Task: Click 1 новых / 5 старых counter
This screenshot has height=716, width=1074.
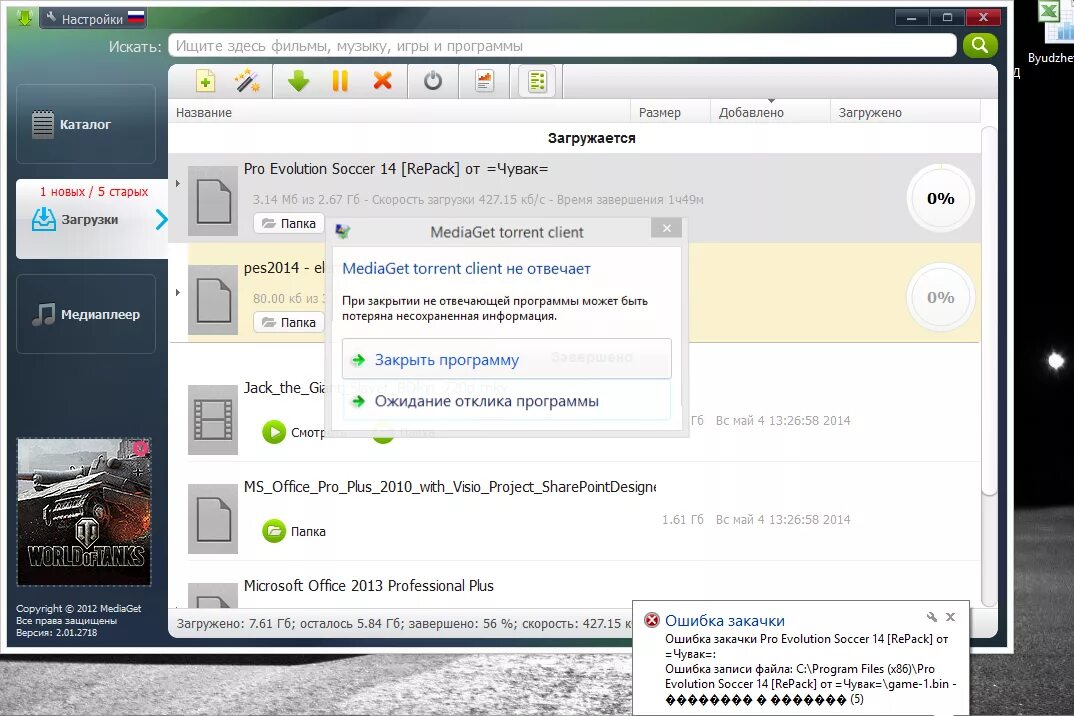Action: (94, 192)
